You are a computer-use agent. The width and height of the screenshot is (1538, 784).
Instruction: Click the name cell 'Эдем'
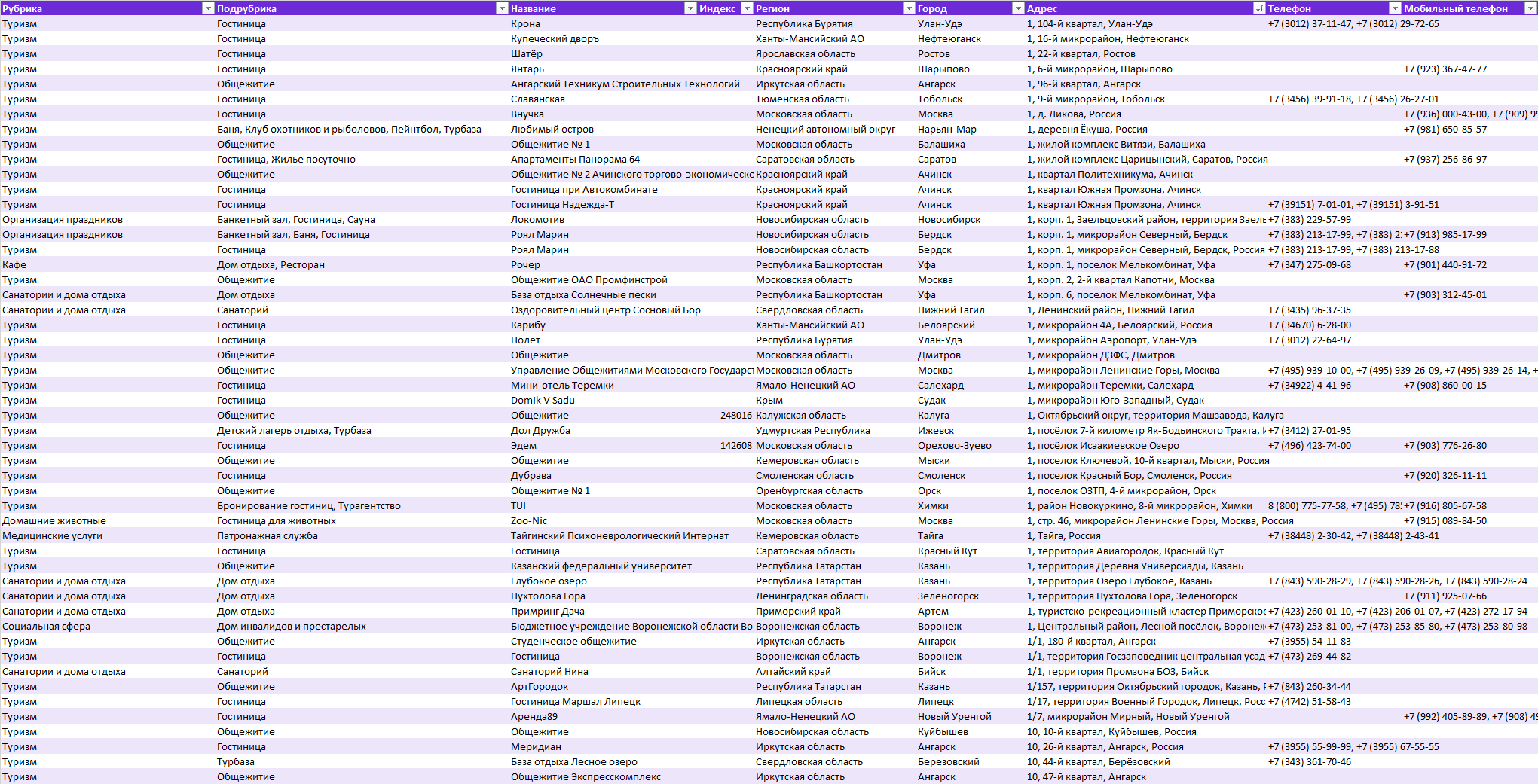click(x=603, y=445)
